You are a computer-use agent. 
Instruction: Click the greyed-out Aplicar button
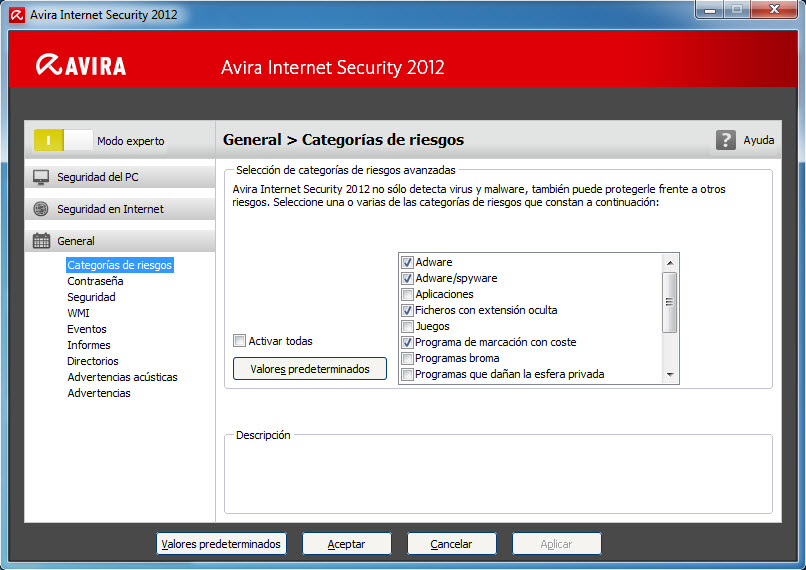coord(556,544)
